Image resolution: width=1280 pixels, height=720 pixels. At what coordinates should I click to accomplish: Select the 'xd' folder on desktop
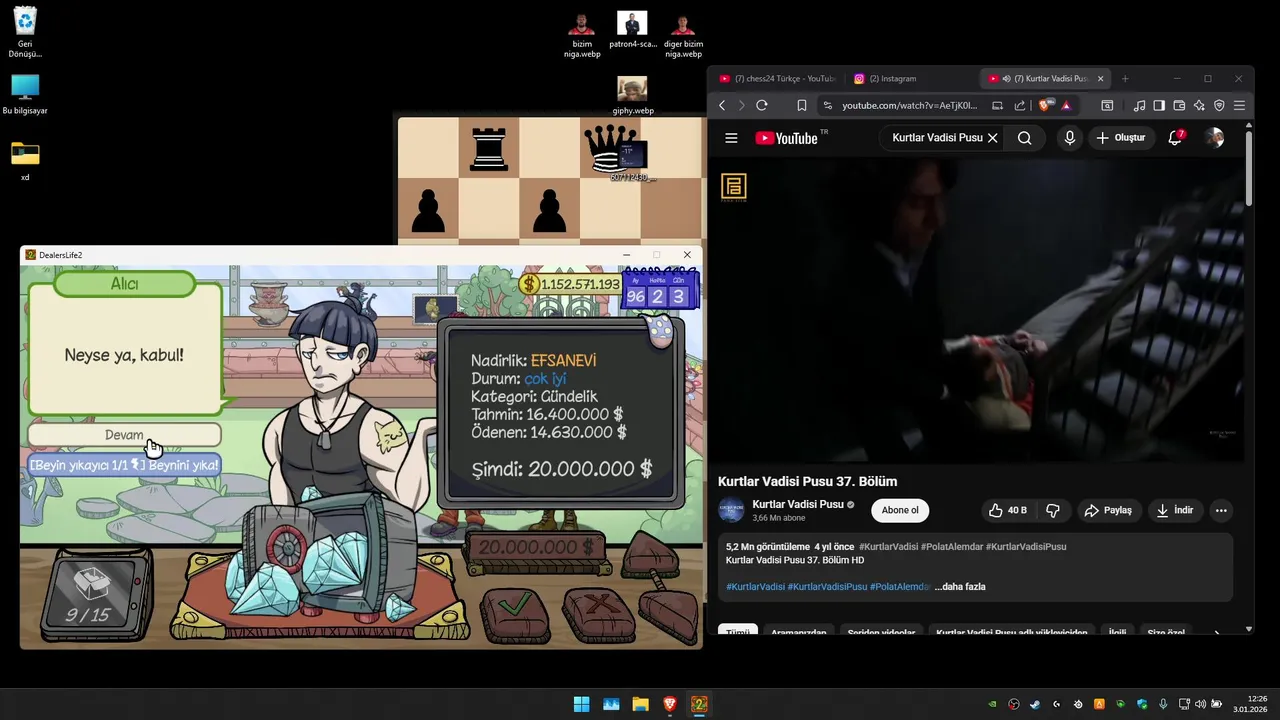point(25,160)
